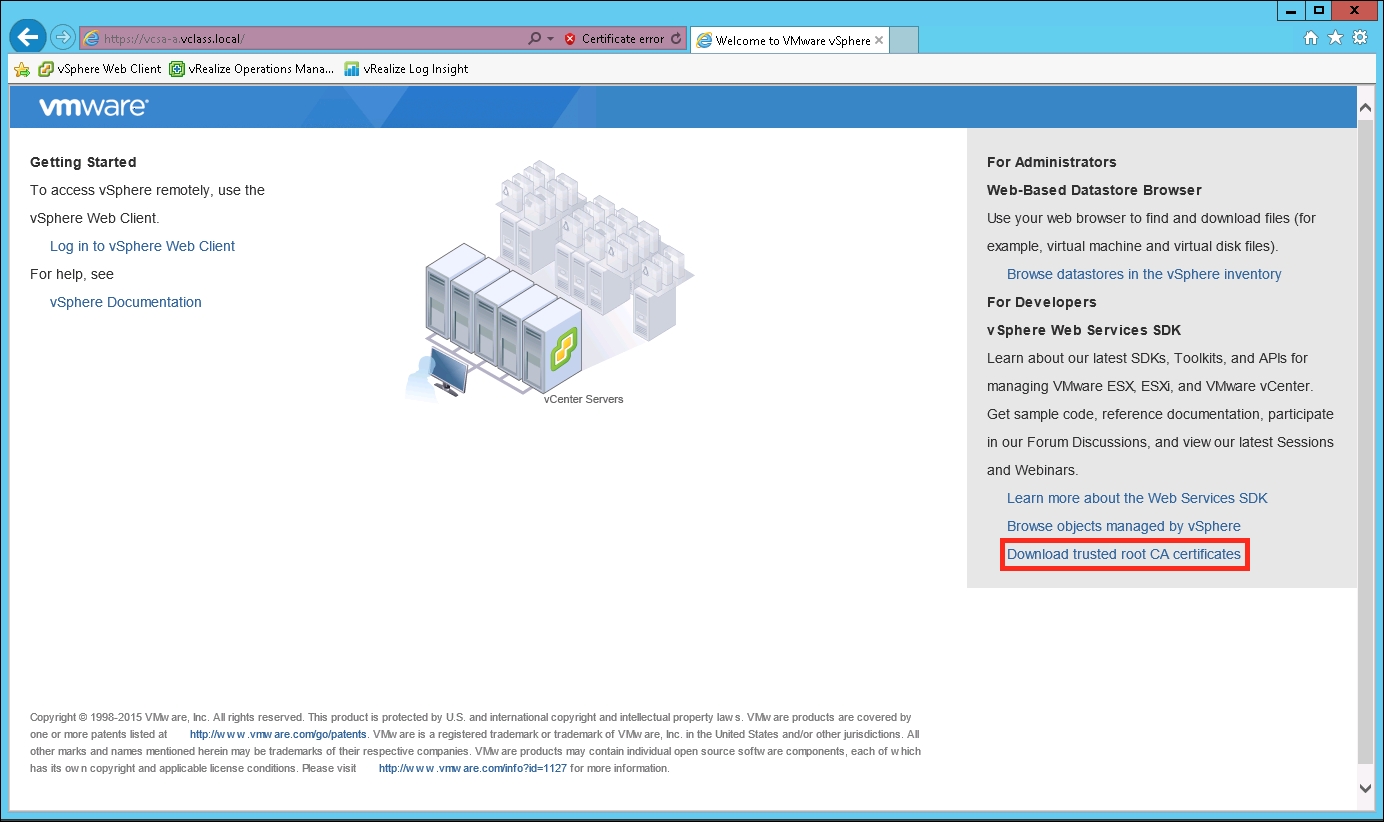Open the vRealize Operations Manager bookmark

coord(252,69)
